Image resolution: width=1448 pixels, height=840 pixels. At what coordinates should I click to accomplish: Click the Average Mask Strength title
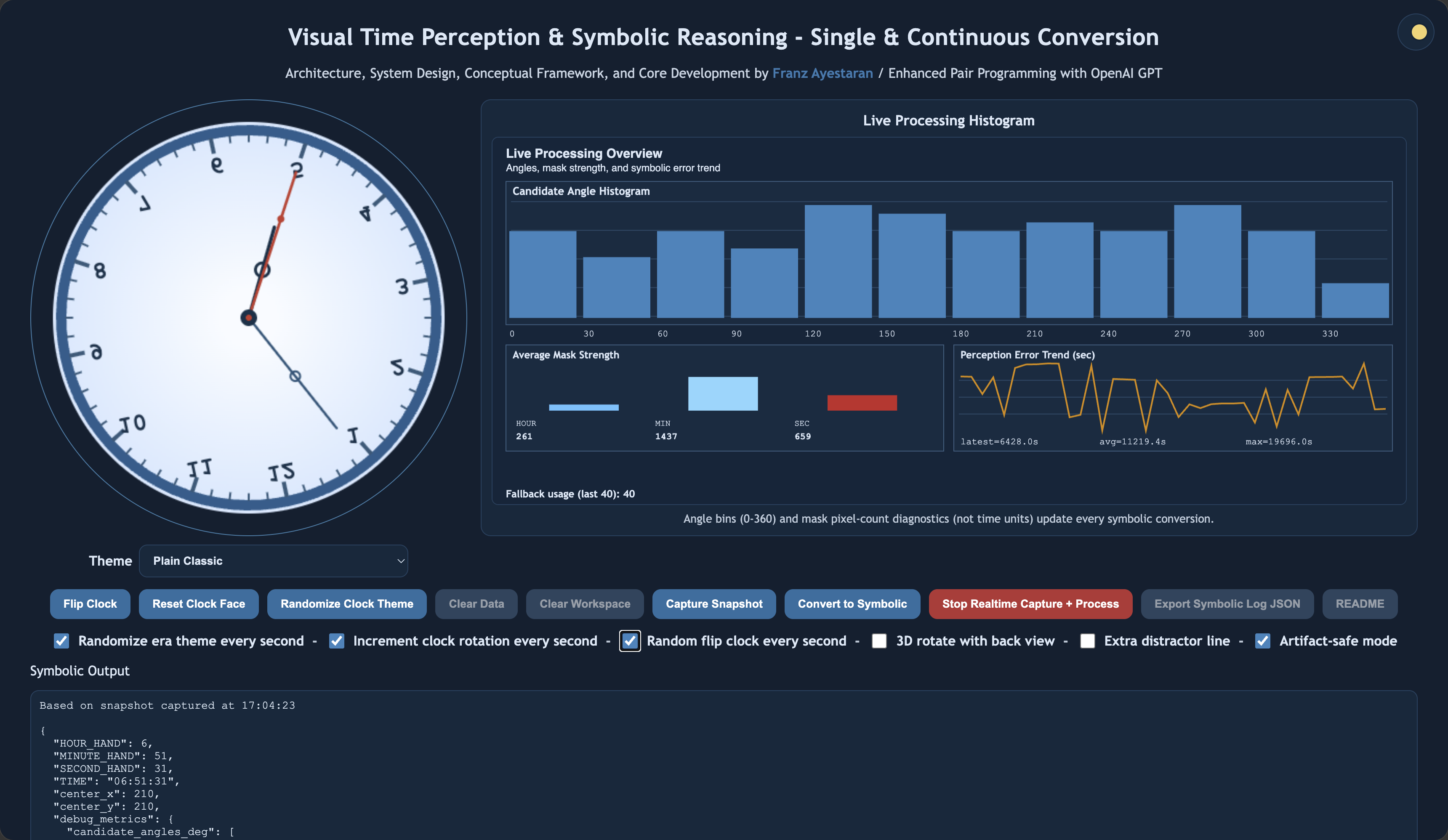tap(566, 355)
